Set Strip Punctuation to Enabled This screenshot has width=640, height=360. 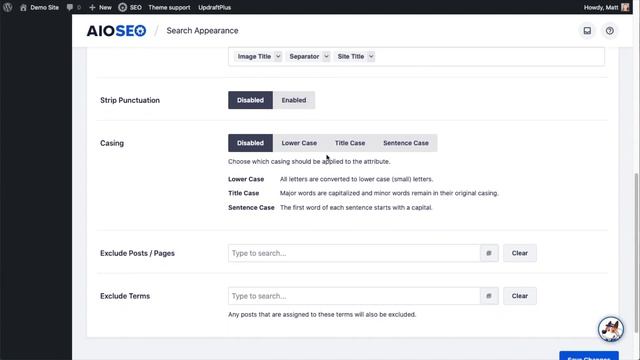[294, 100]
